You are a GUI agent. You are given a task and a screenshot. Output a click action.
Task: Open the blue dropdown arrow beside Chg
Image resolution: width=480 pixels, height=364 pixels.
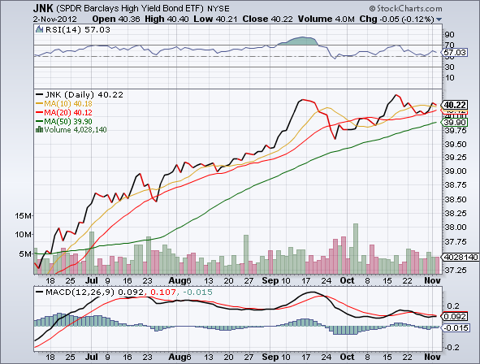(x=439, y=20)
